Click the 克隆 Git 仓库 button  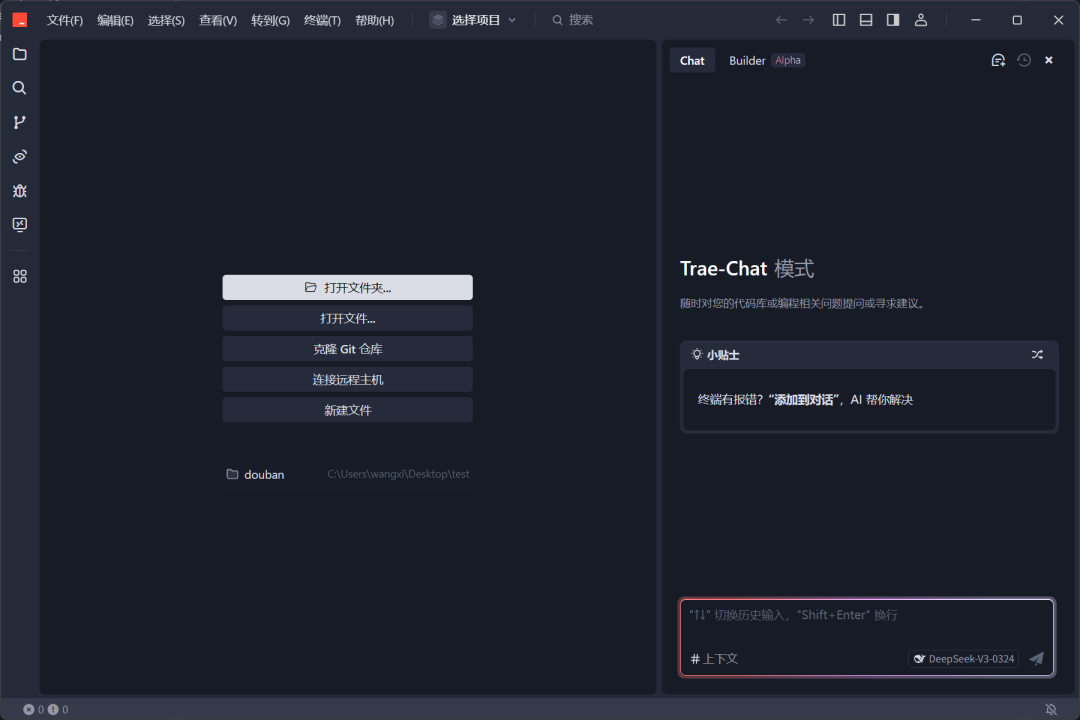(348, 349)
